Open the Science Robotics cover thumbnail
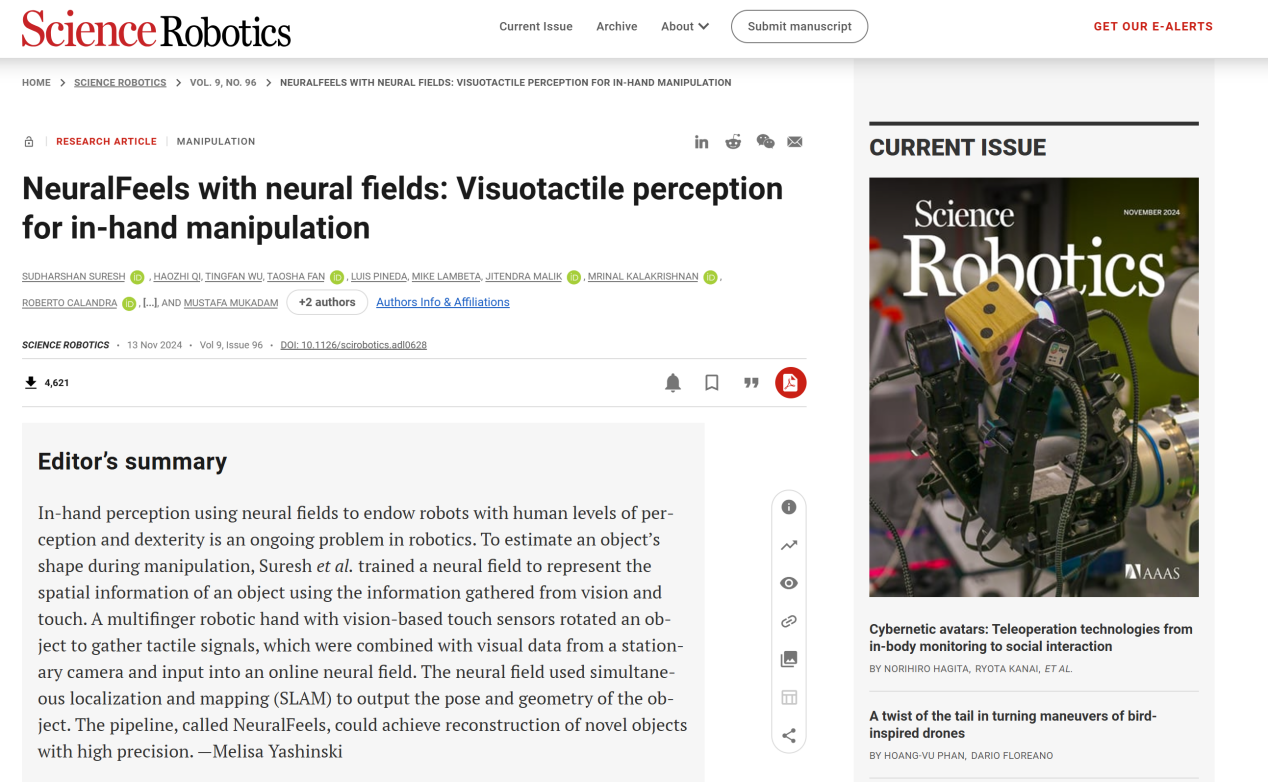 (x=1034, y=387)
